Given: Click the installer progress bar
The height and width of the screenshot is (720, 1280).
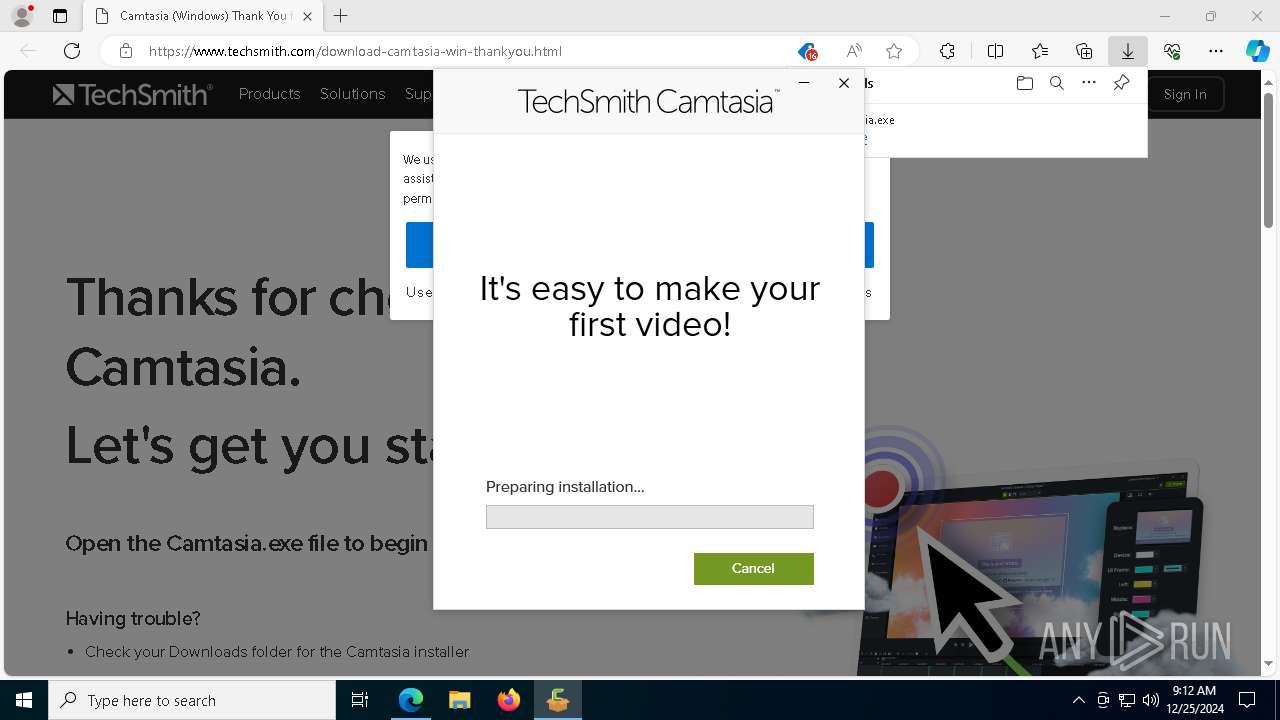Looking at the screenshot, I should click(649, 516).
